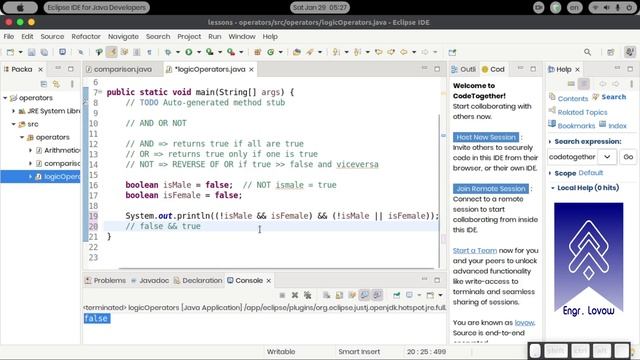Toggle Scroll Lock in console toolbar
The image size is (640, 360).
click(x=339, y=295)
